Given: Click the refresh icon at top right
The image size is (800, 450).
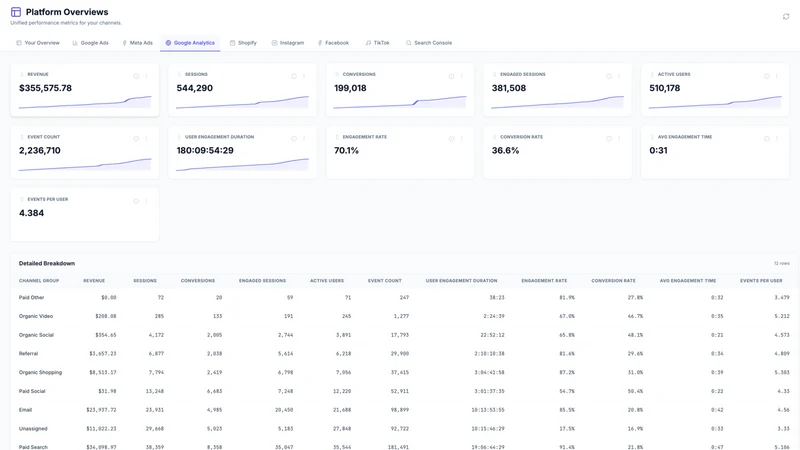Looking at the screenshot, I should click(x=786, y=16).
